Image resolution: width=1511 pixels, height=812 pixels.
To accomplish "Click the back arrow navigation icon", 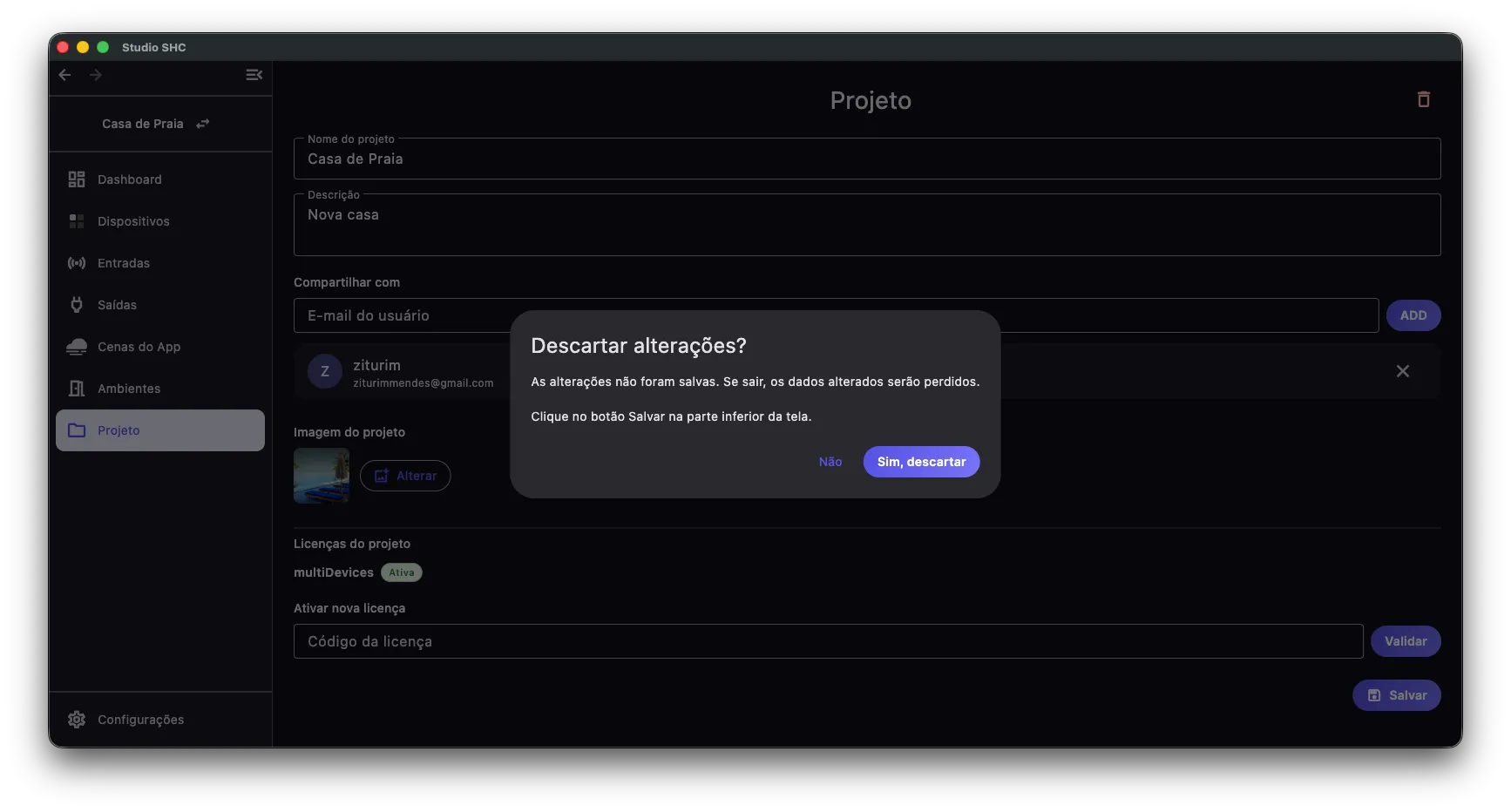I will click(x=64, y=75).
